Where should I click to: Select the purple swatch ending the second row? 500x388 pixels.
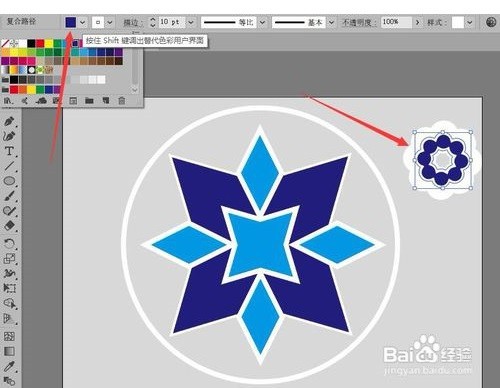click(119, 52)
